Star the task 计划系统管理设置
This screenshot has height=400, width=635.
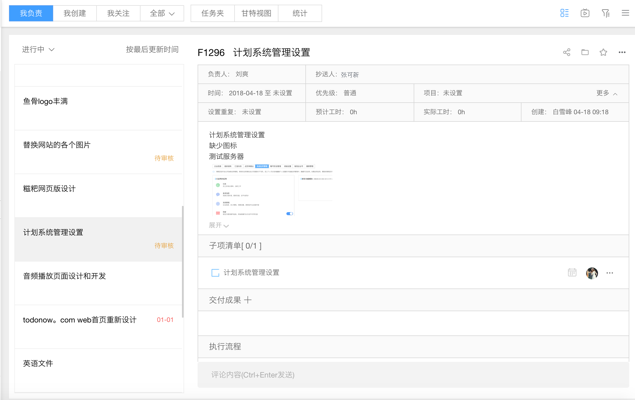pyautogui.click(x=603, y=52)
